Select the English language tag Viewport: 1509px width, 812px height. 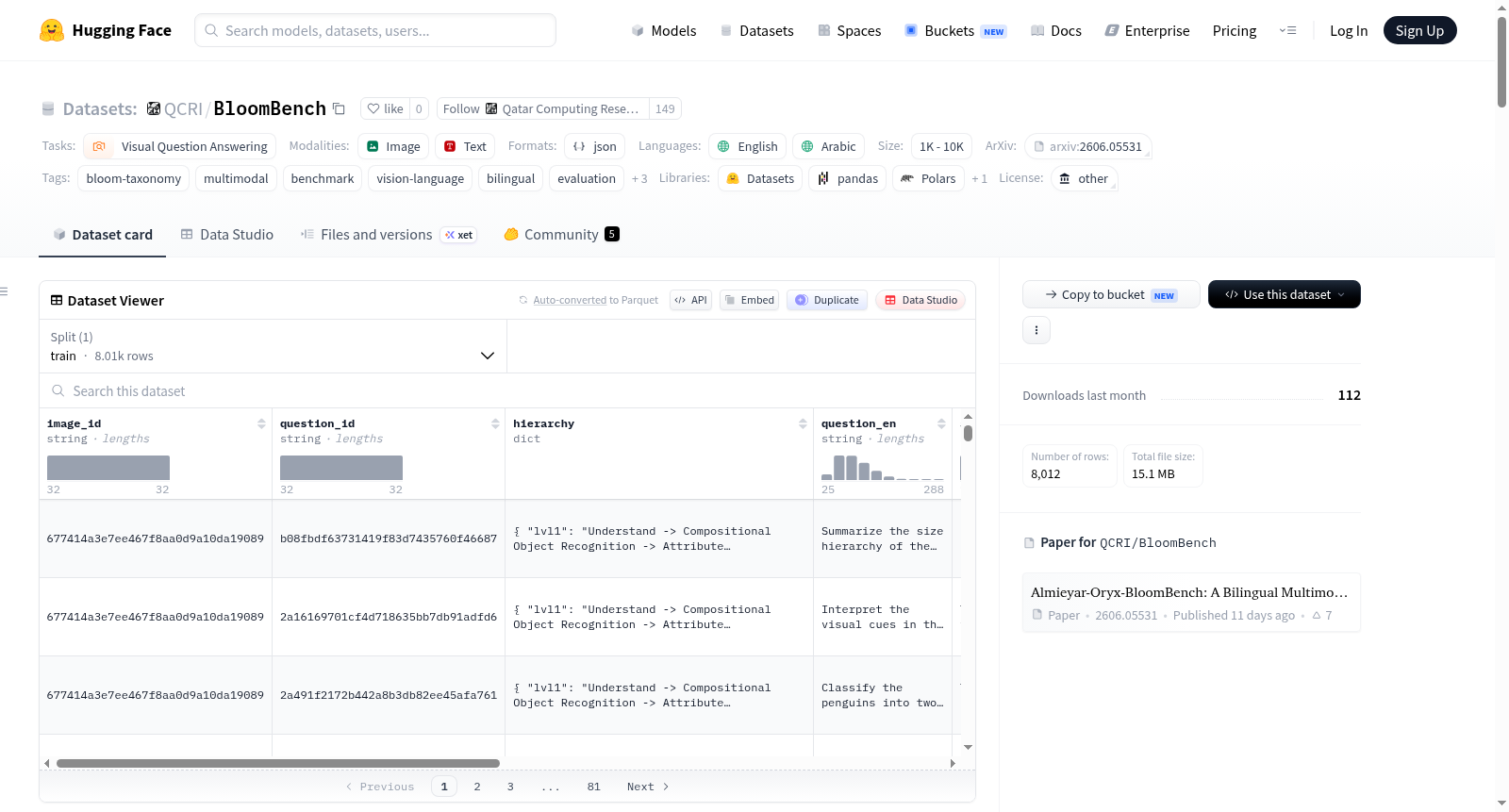point(747,146)
